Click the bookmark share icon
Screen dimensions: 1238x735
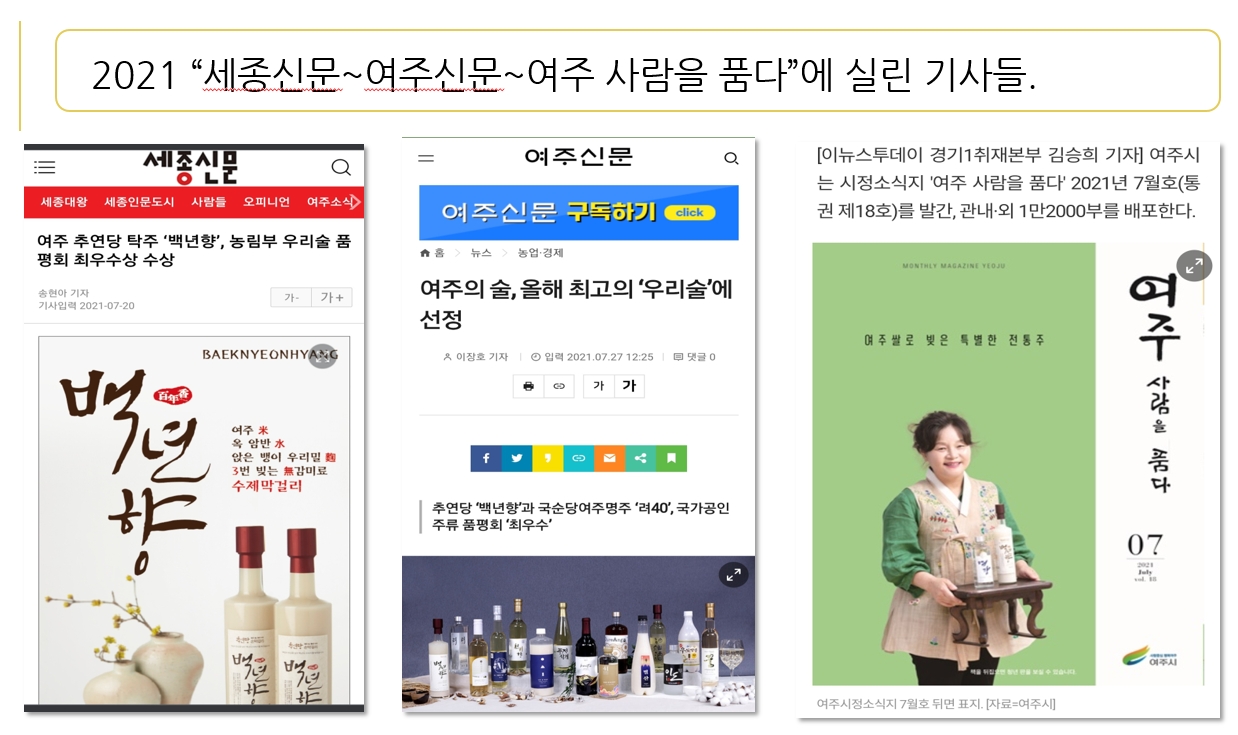coord(672,458)
